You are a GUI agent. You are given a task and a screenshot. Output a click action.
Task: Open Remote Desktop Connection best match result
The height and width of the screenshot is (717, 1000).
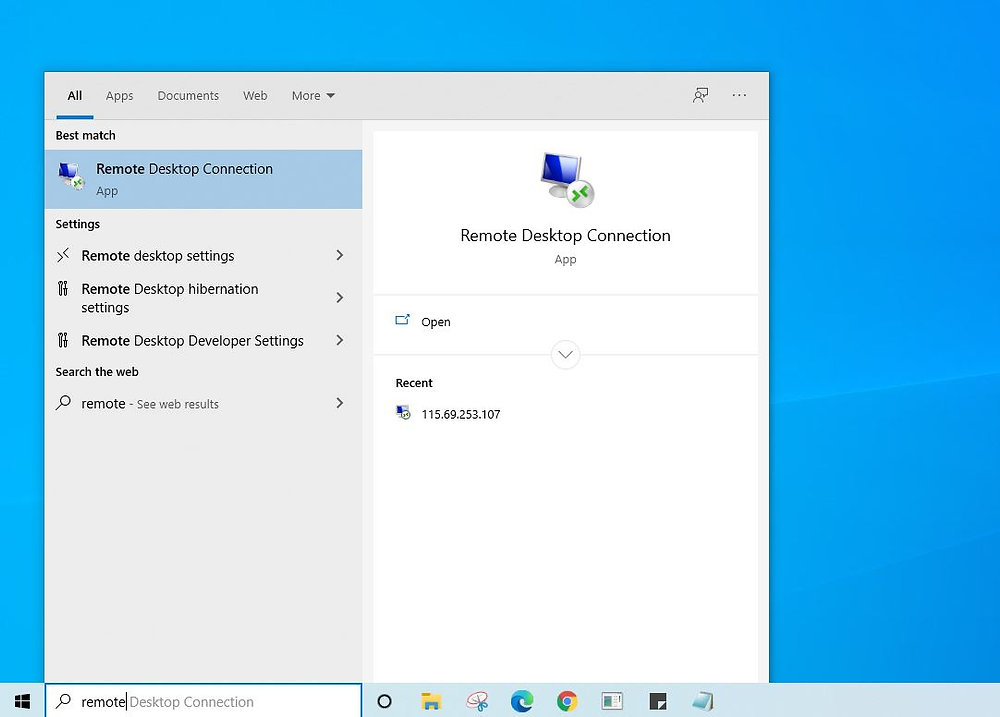(x=203, y=179)
